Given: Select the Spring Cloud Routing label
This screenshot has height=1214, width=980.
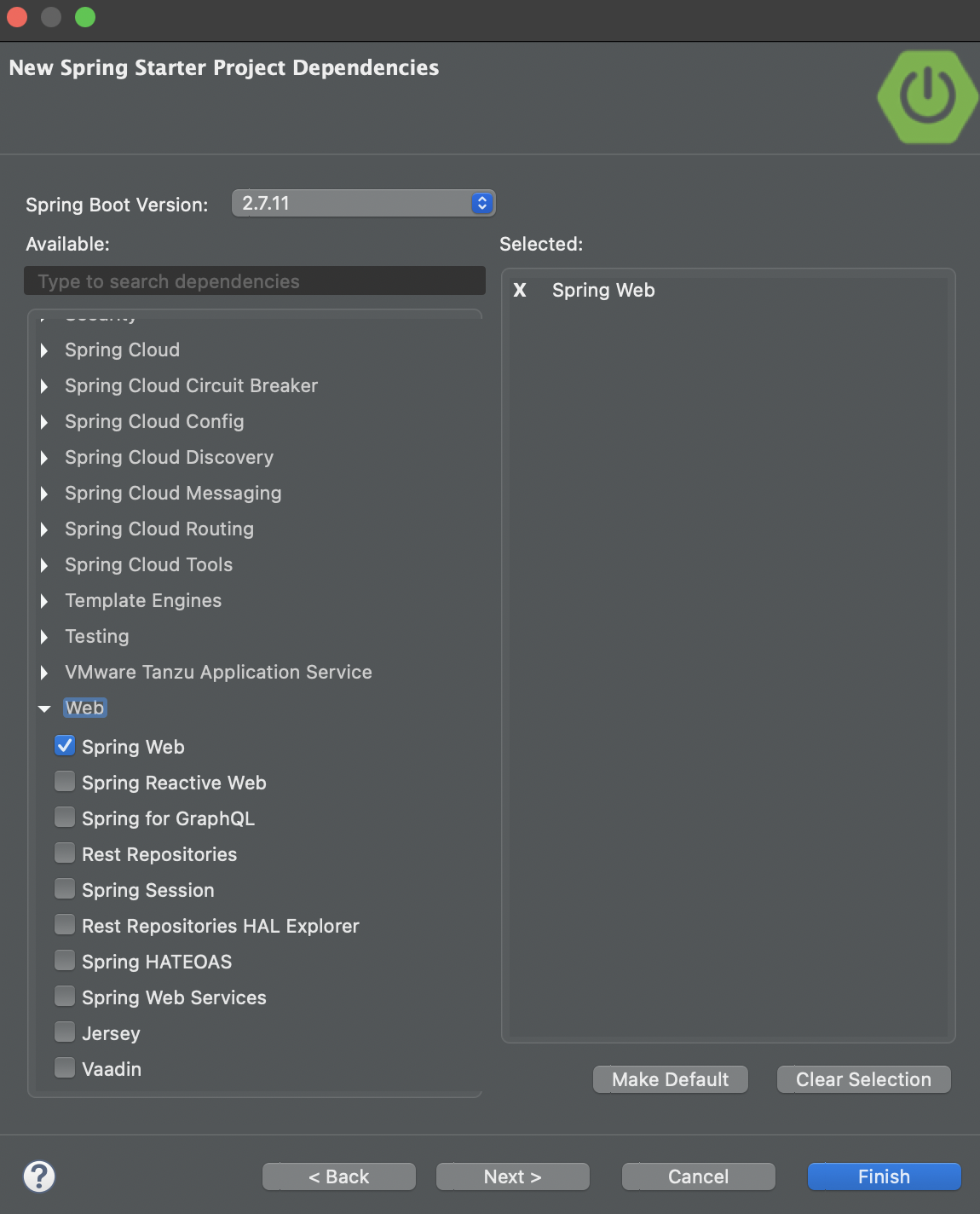Looking at the screenshot, I should point(159,529).
